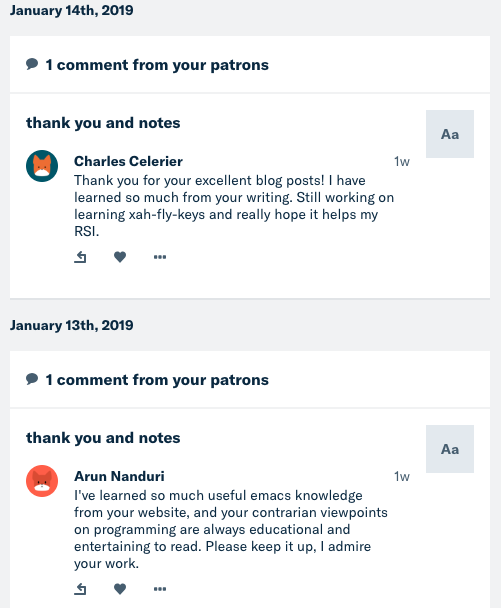Screen dimensions: 501x608
Task: Click Charles Celerier's fox avatar
Action: (42, 166)
